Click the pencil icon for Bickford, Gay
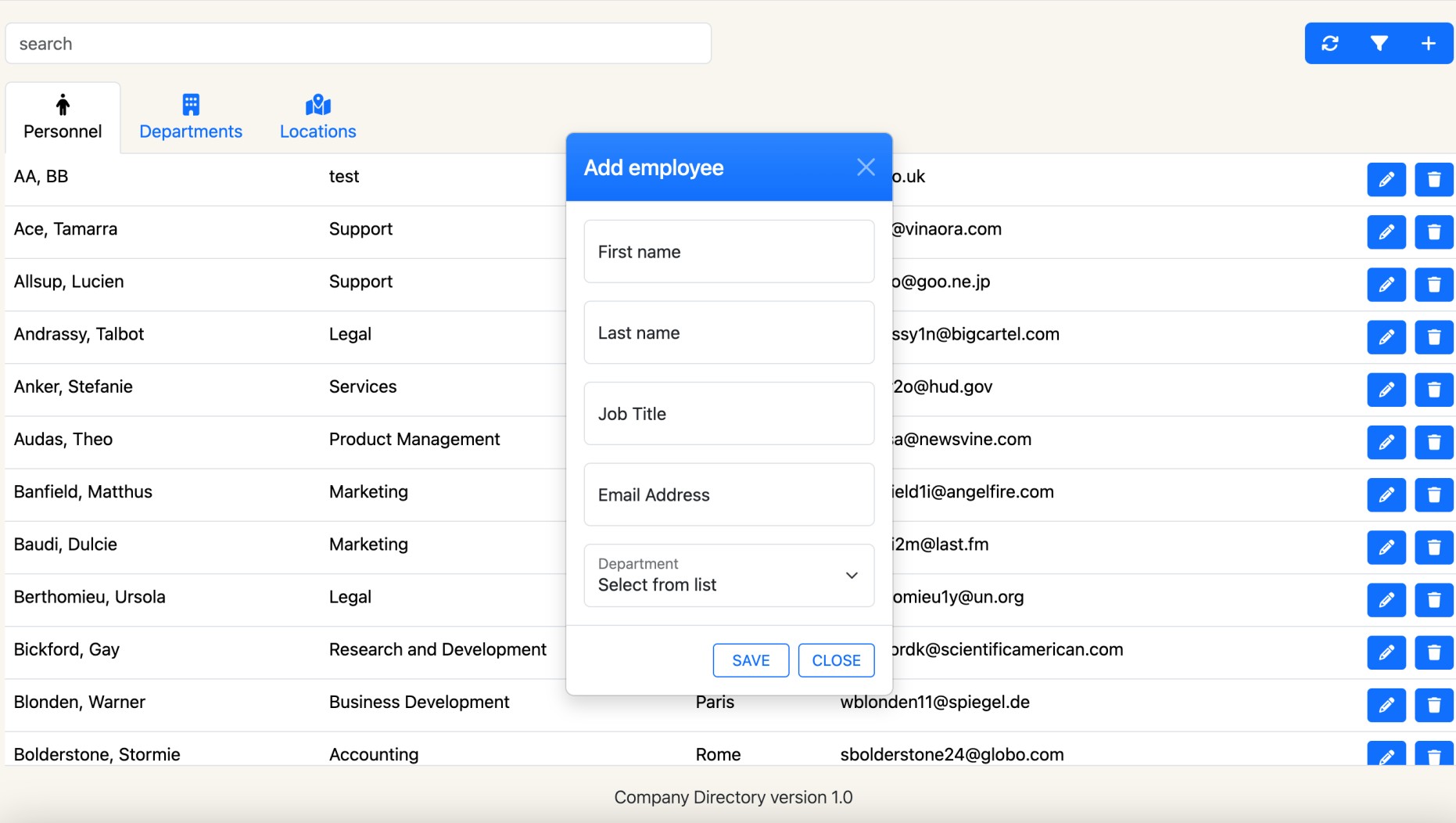The width and height of the screenshot is (1456, 823). pyautogui.click(x=1386, y=652)
